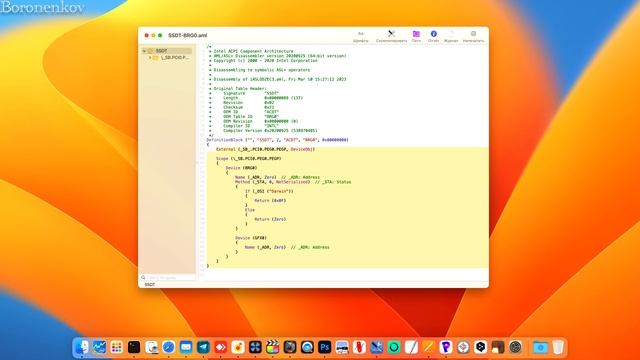
Task: Open the scanner-like app next to Photoshop
Action: [342, 347]
